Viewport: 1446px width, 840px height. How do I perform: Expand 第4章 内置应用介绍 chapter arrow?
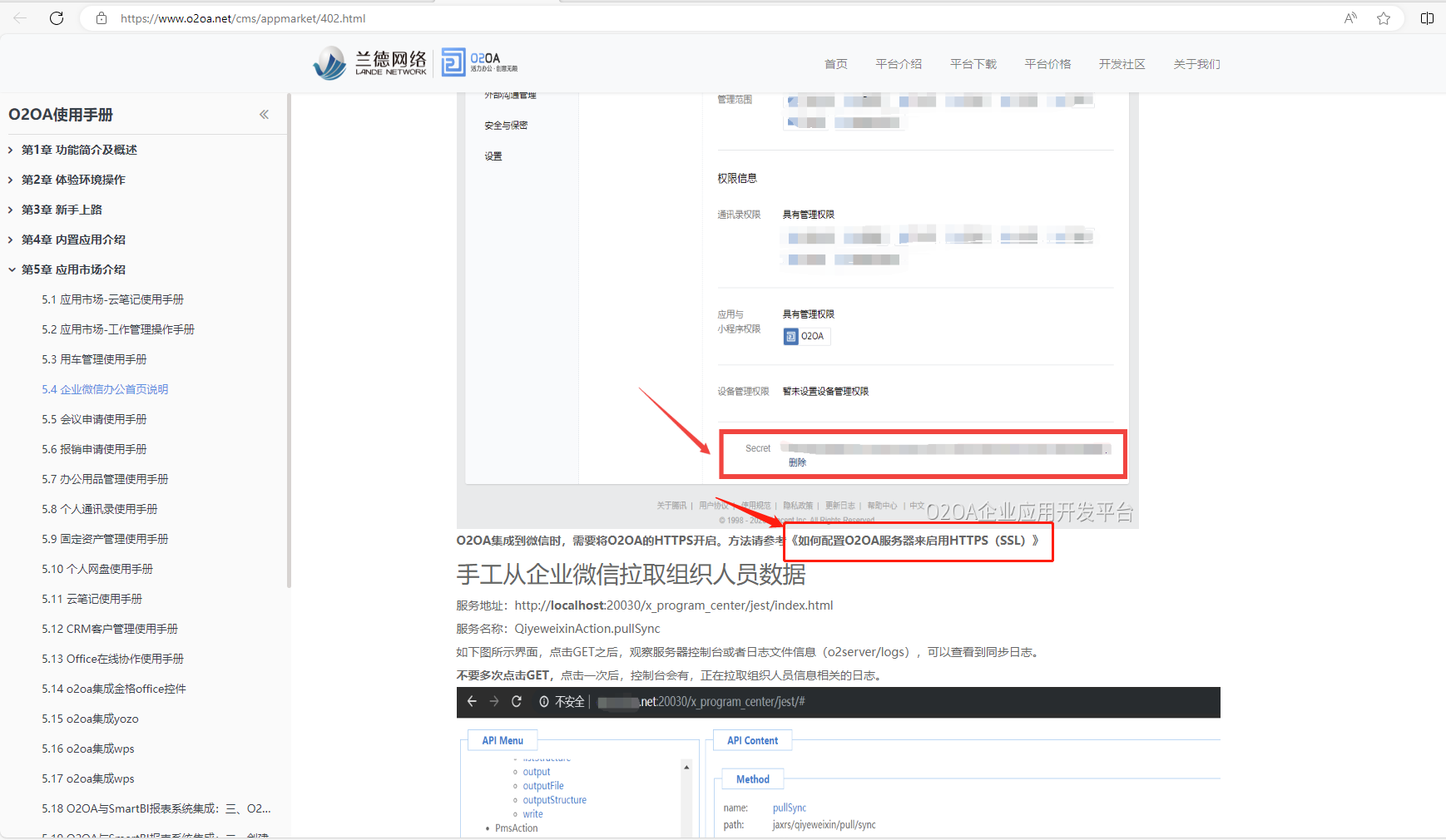click(11, 240)
